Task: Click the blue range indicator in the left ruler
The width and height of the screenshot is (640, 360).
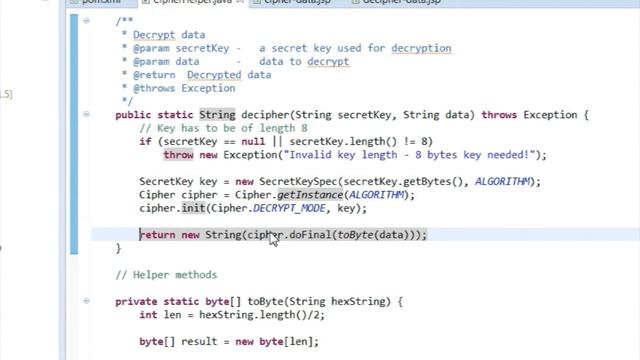Action: pyautogui.click(x=74, y=134)
